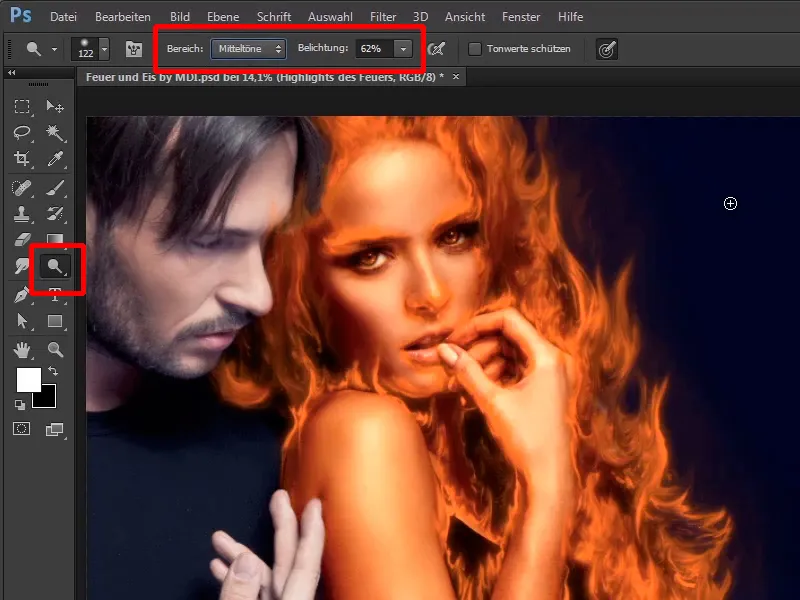Select the Path Selection tool
This screenshot has height=600, width=800.
21,321
